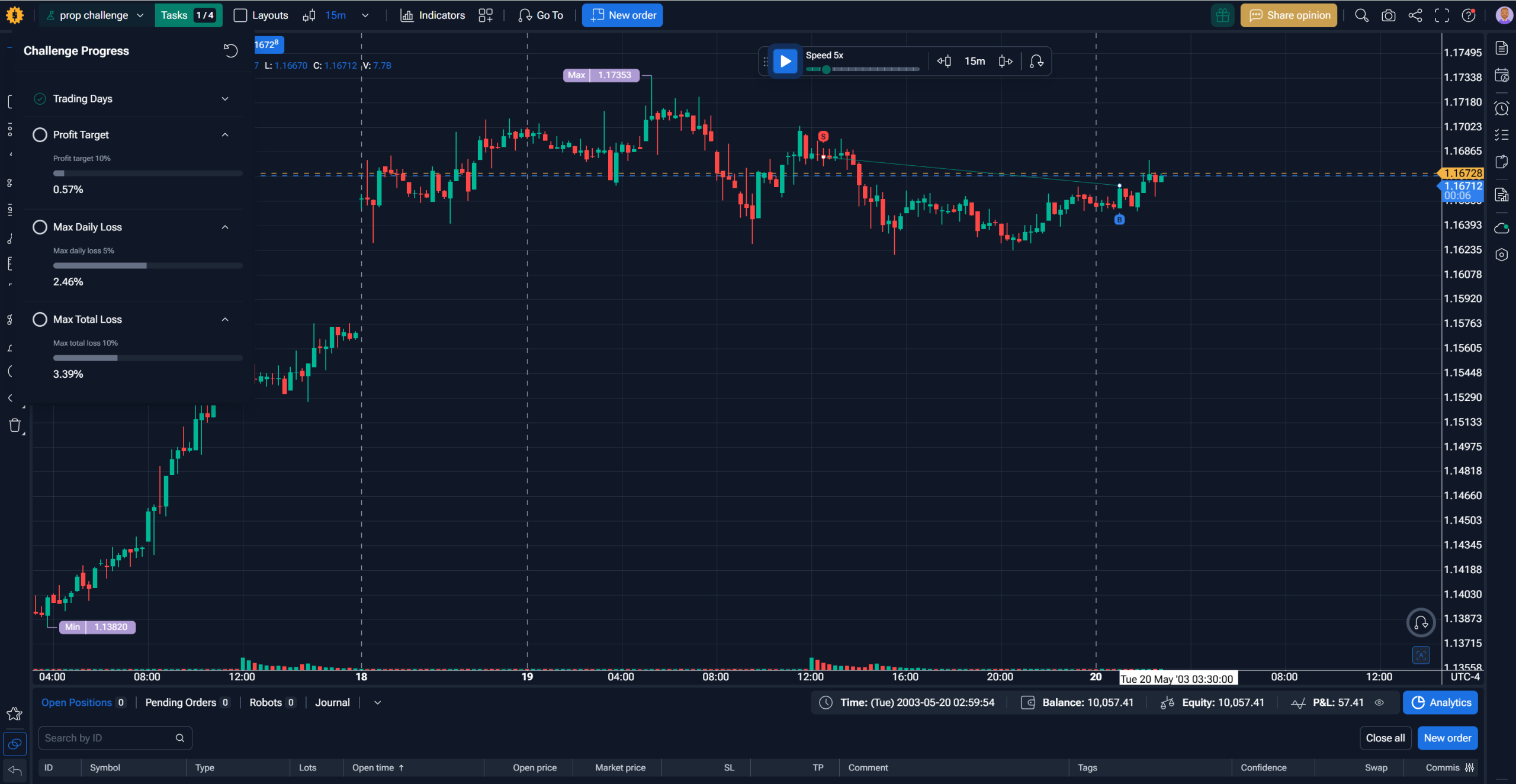Click the trash delete icon in left sidebar
This screenshot has width=1516, height=784.
(15, 426)
